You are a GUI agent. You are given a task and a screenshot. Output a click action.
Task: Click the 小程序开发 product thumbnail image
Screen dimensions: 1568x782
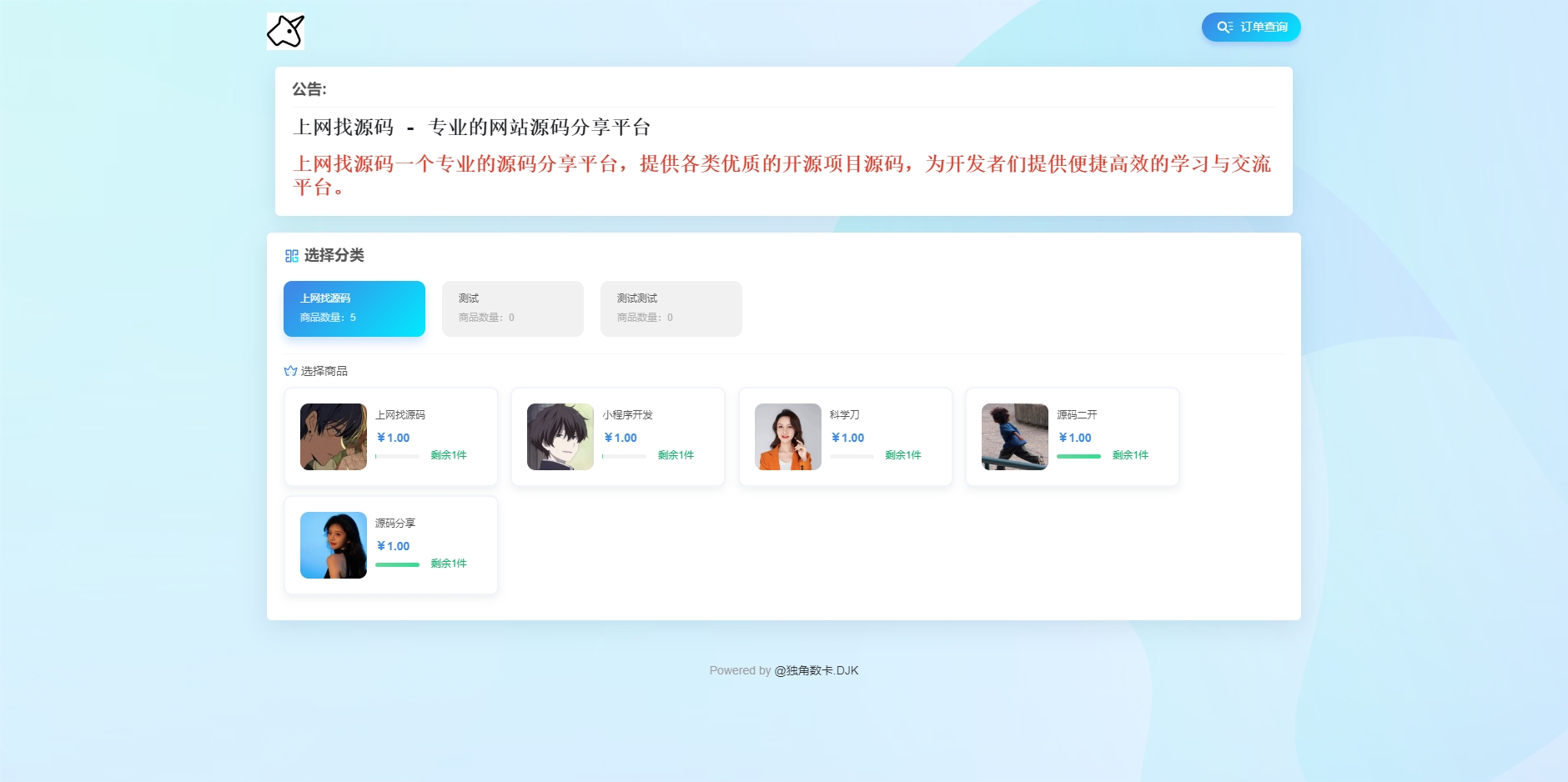tap(560, 437)
